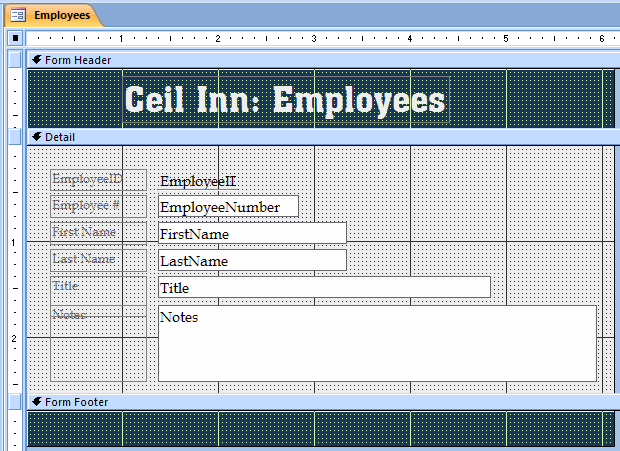
Task: Click the Form Footer section selector on the vertical ruler
Action: (14, 402)
